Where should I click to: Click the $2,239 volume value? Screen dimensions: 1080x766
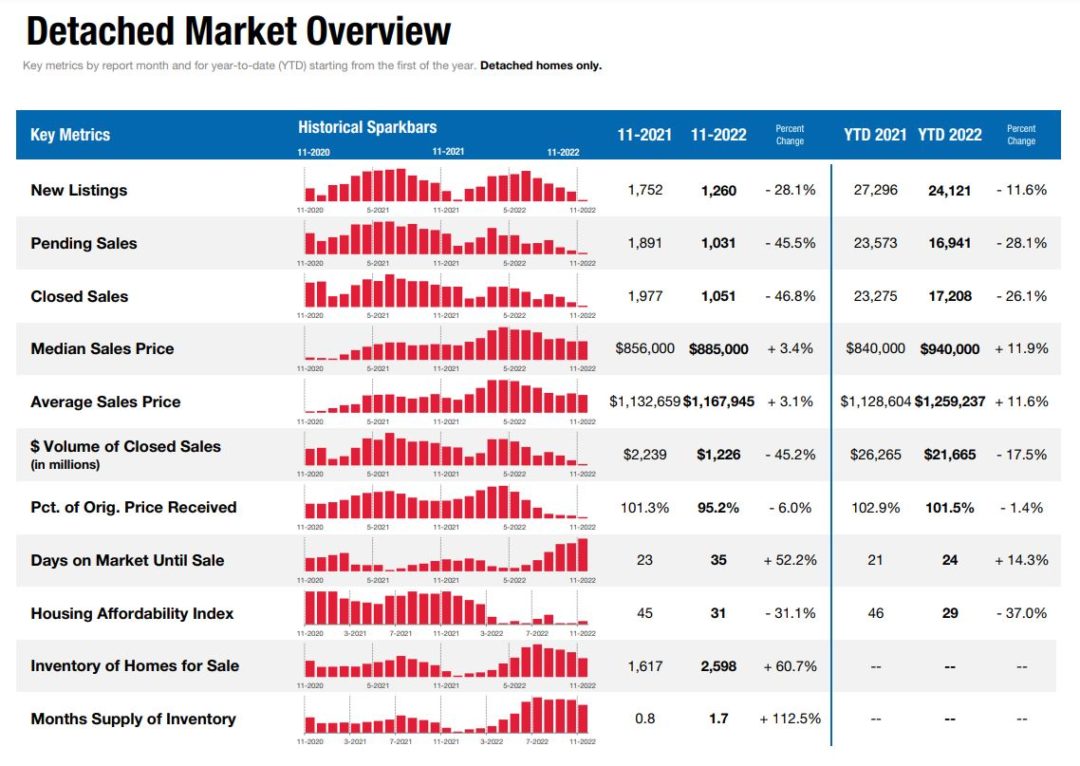[x=645, y=455]
